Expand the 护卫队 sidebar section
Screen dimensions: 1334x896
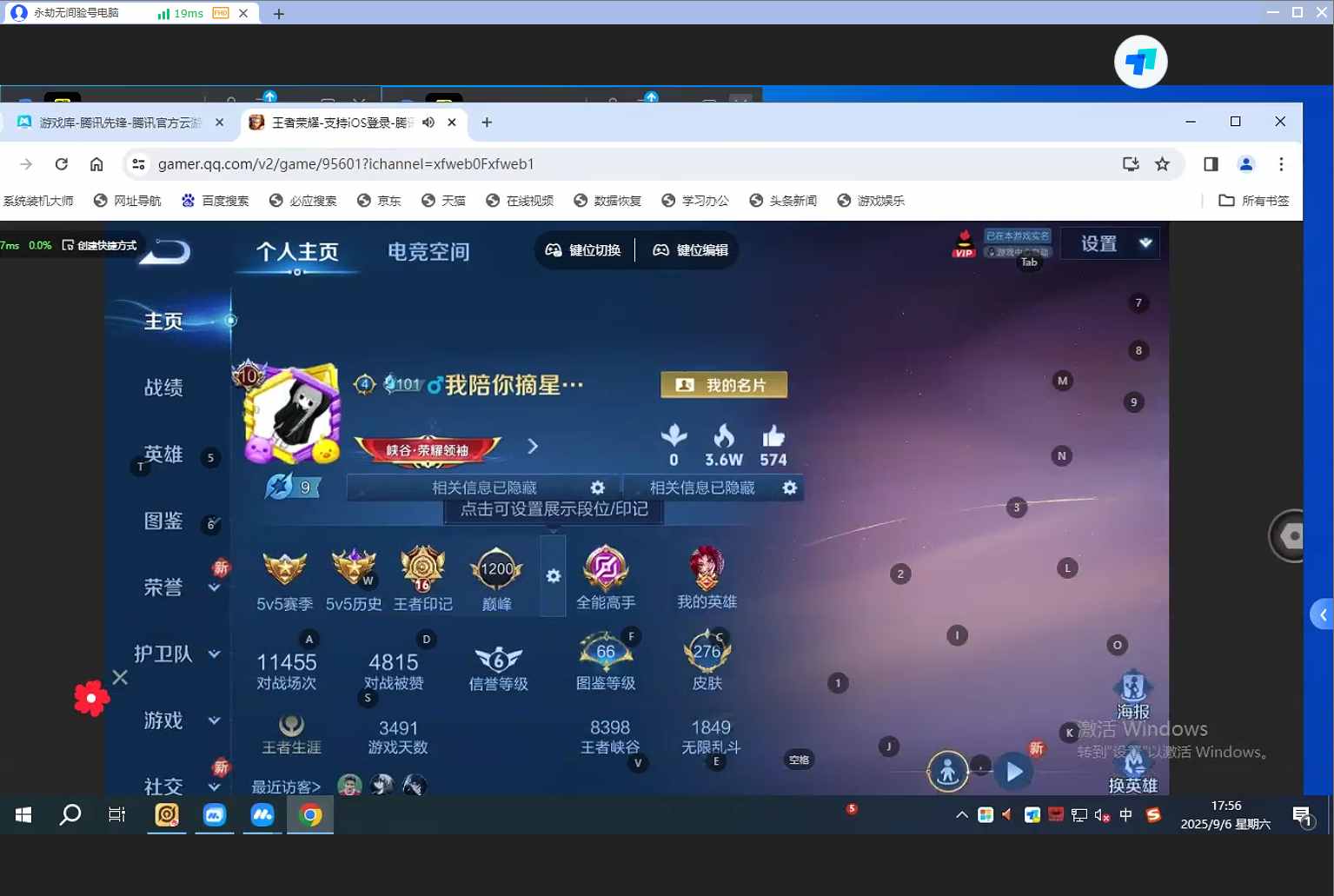coord(215,654)
